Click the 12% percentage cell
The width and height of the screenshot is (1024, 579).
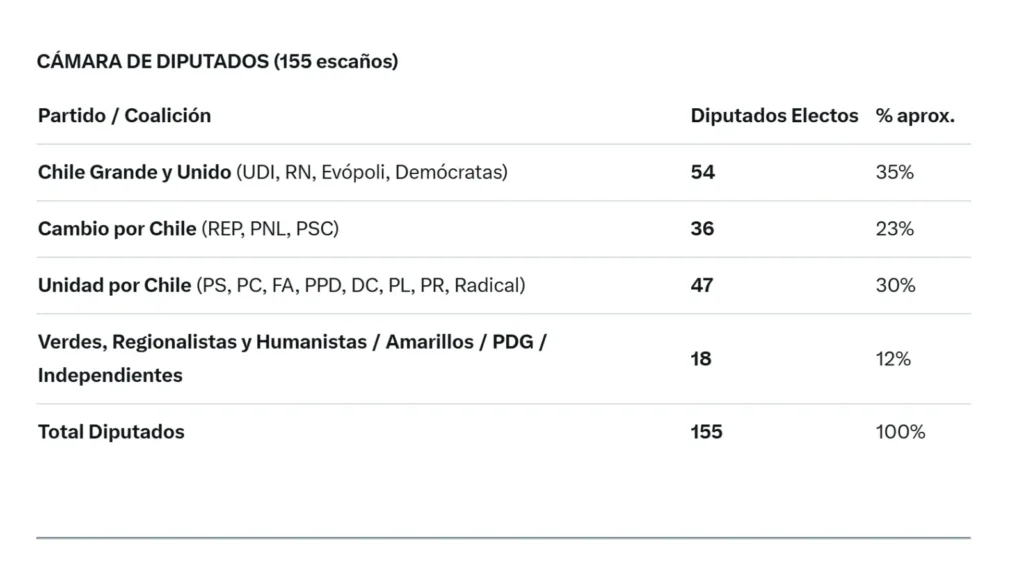pyautogui.click(x=893, y=359)
